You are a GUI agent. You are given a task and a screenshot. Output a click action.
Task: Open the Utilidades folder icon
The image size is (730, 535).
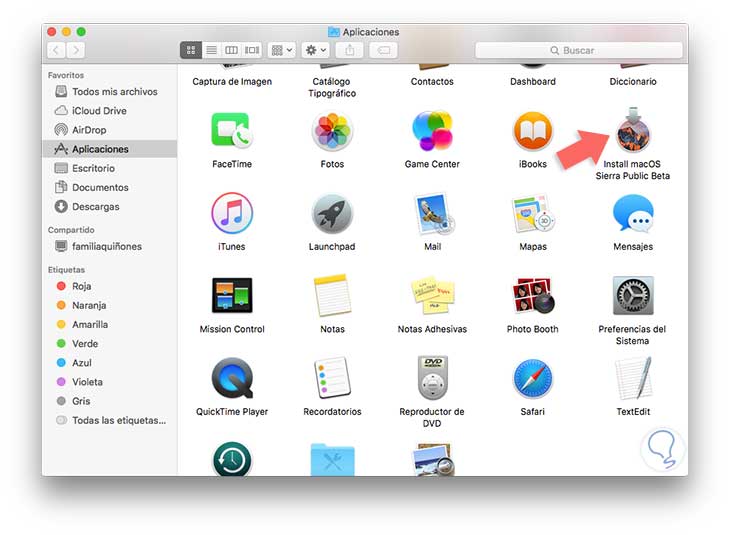(x=332, y=460)
